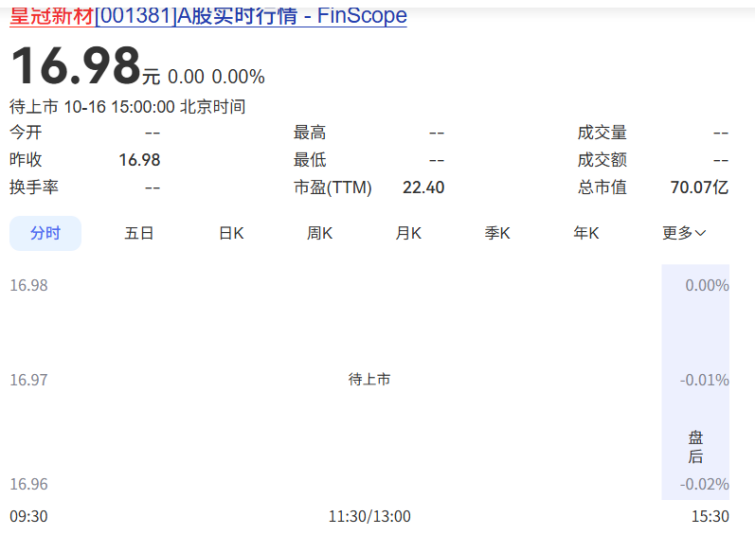Viewport: 756px width, 536px height.
Task: Click the 16.97 y-axis price label
Action: tap(29, 380)
